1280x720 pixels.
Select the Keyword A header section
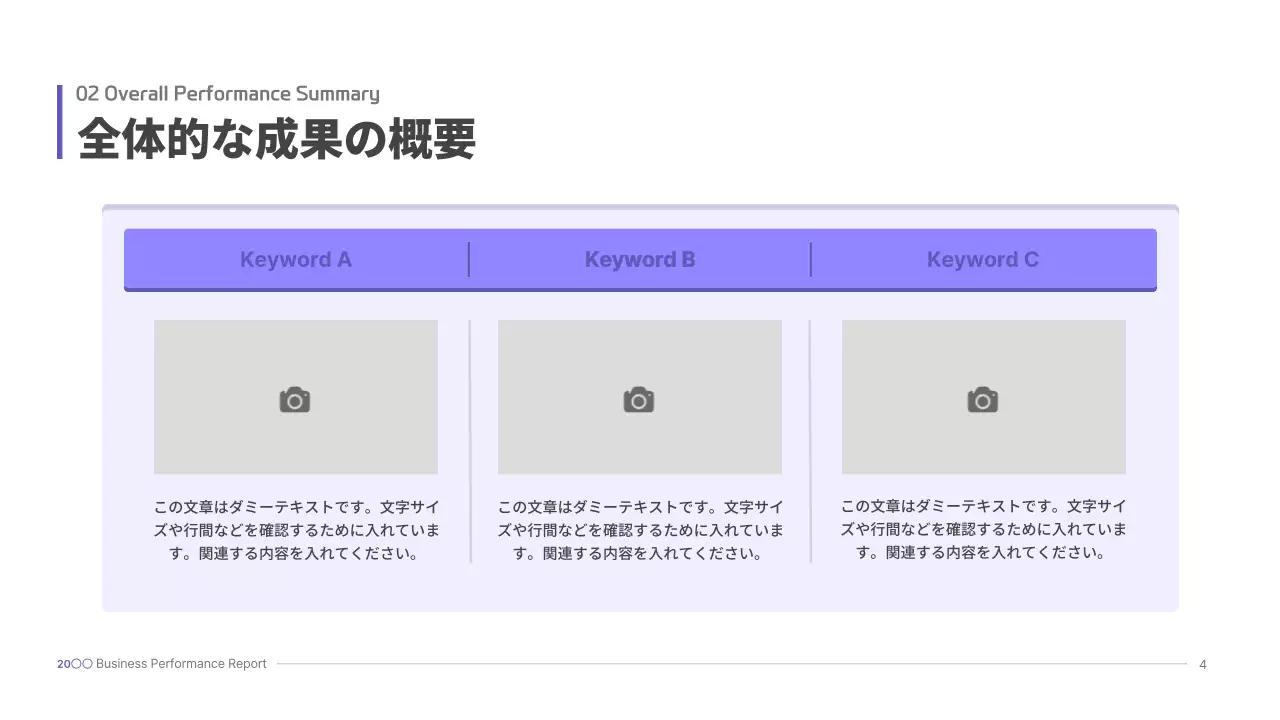295,259
